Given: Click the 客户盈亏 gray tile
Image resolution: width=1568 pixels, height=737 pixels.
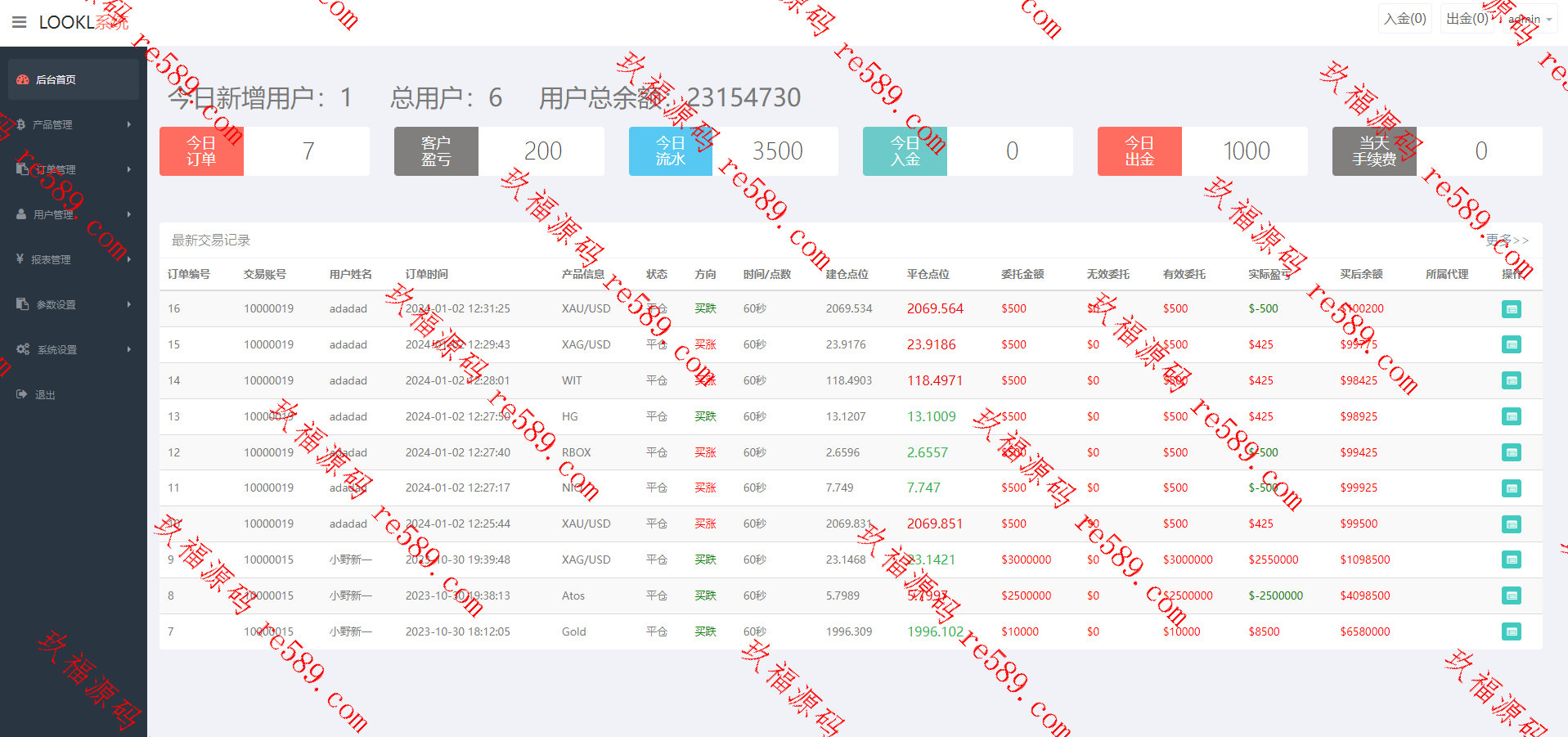Looking at the screenshot, I should tap(436, 151).
